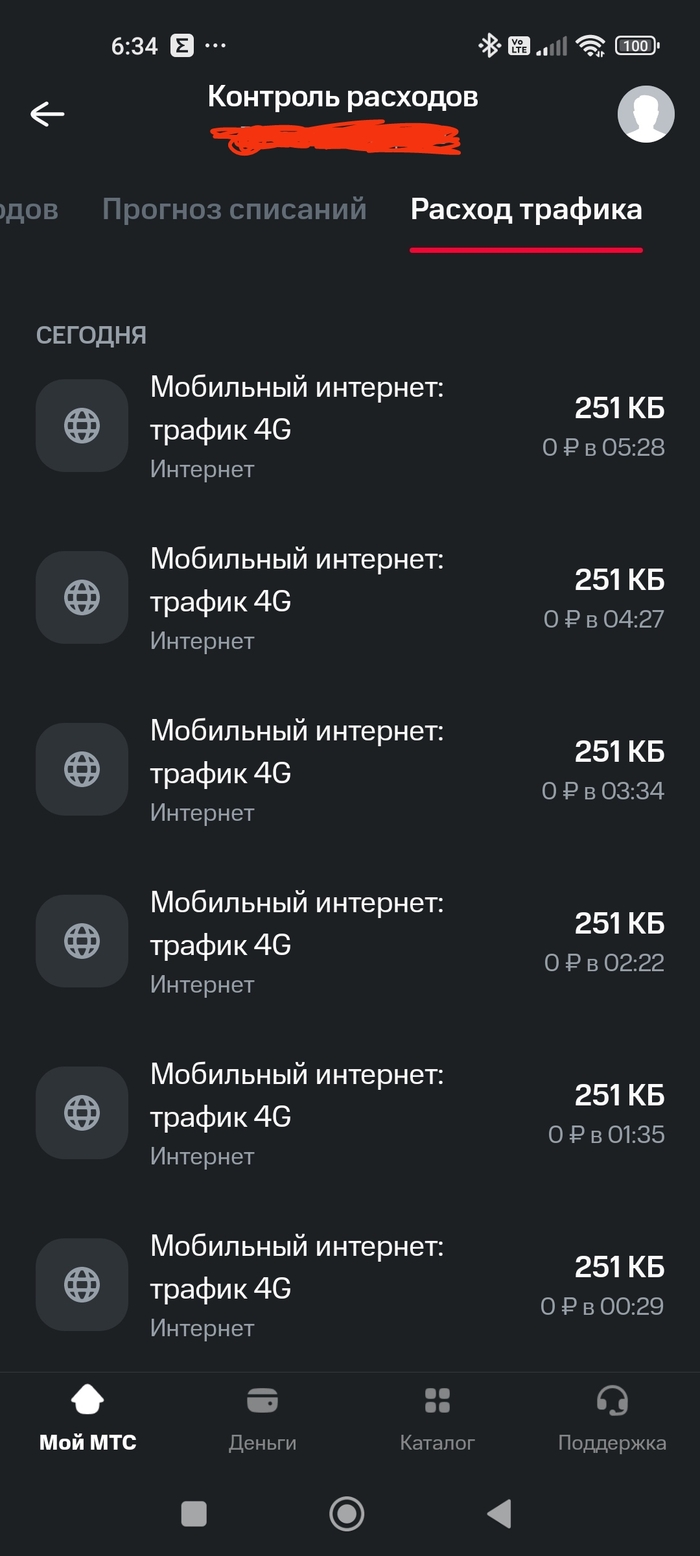Switch to Прогноз списаний tab
The height and width of the screenshot is (1556, 700).
(234, 210)
